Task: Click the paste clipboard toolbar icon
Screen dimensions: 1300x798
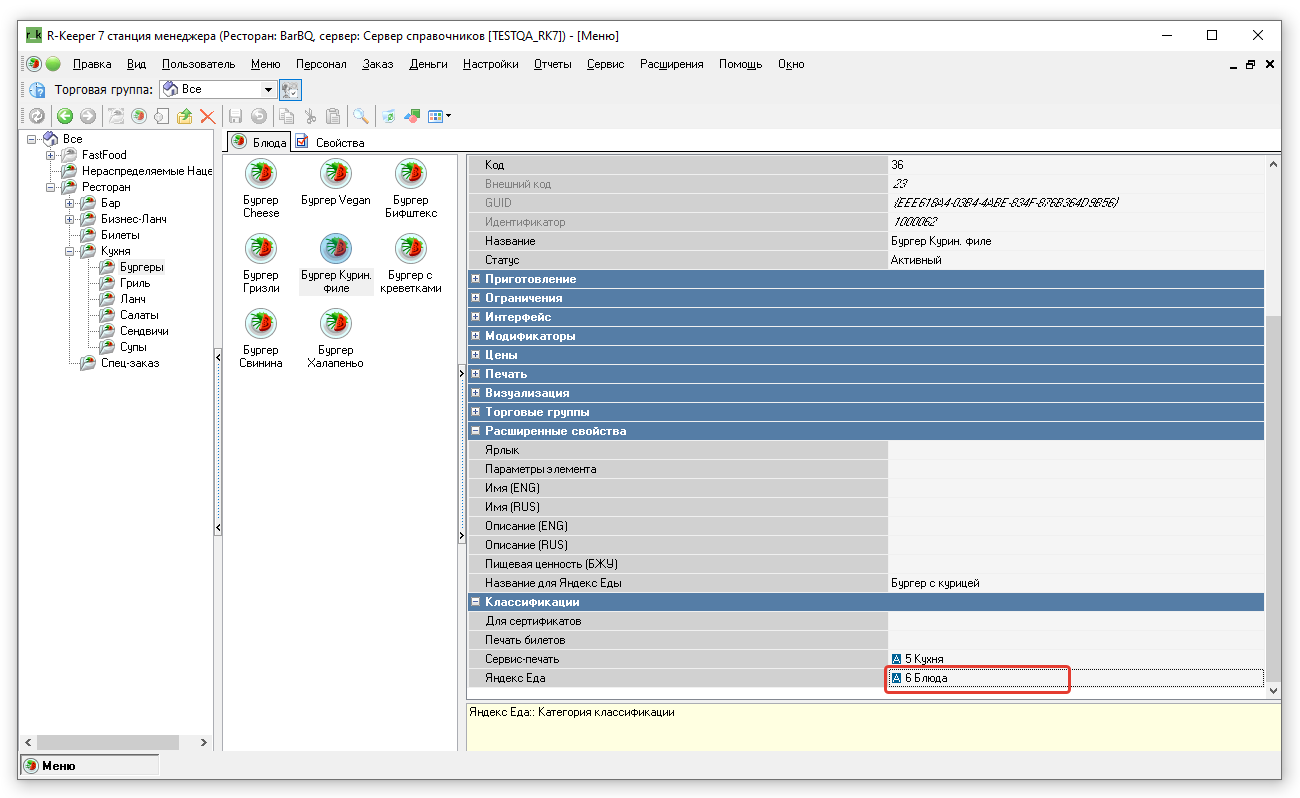Action: tap(333, 116)
